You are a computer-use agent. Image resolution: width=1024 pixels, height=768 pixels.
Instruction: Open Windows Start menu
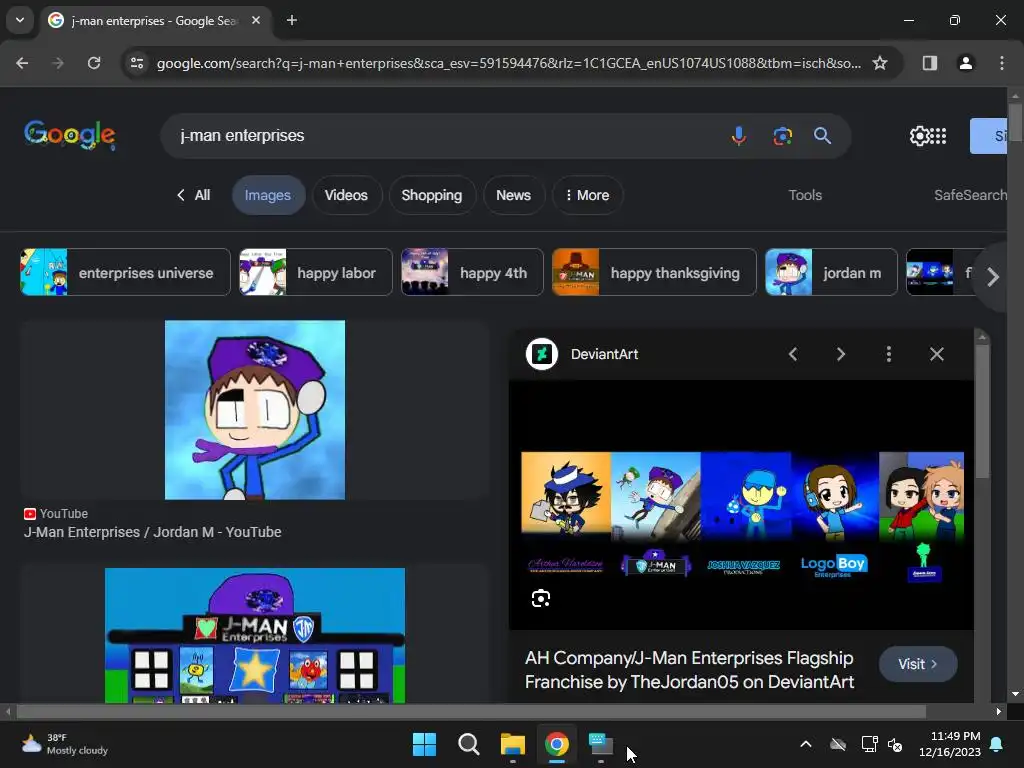424,744
